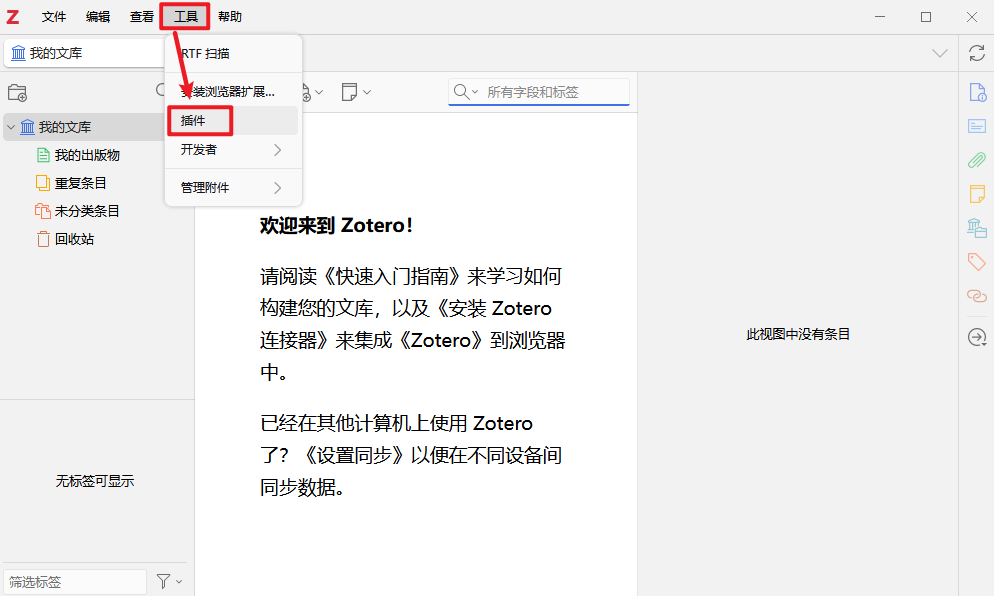
Task: Show Libraries and Collections section icon
Action: pos(976,228)
